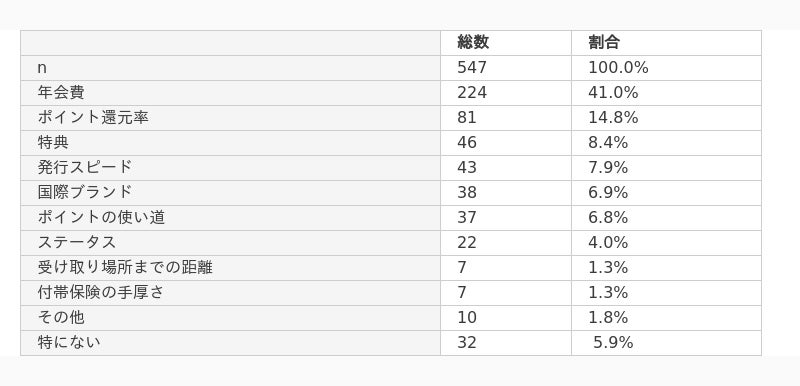Viewport: 800px width, 386px height.
Task: Click the 41.0% percentage cell
Action: pyautogui.click(x=666, y=93)
